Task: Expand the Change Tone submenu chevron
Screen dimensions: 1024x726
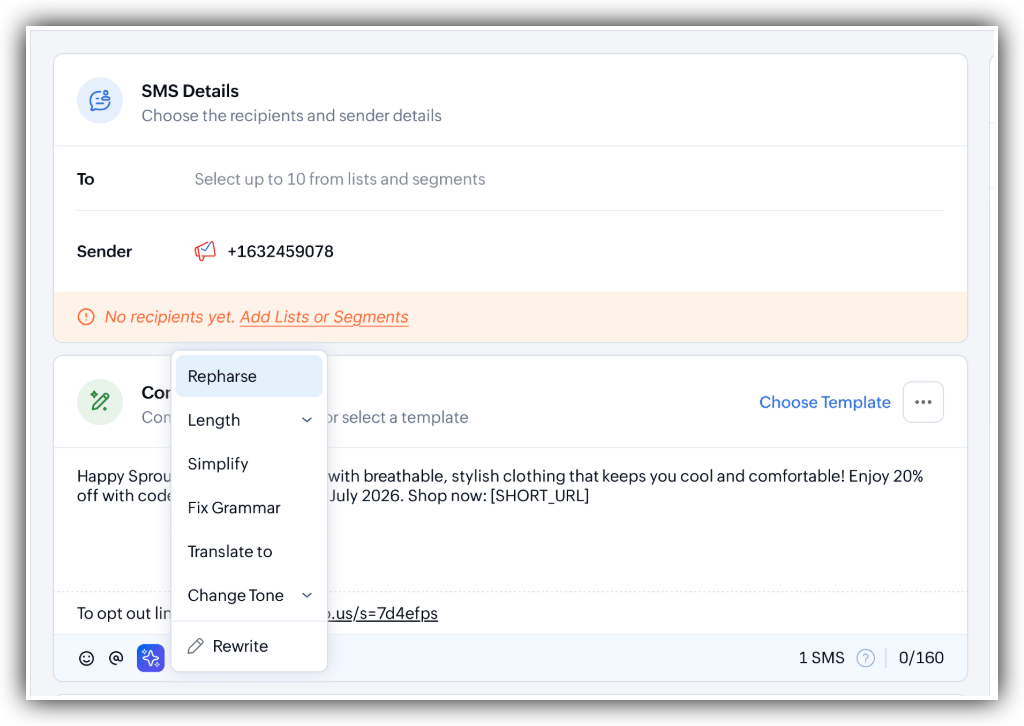Action: click(x=306, y=595)
